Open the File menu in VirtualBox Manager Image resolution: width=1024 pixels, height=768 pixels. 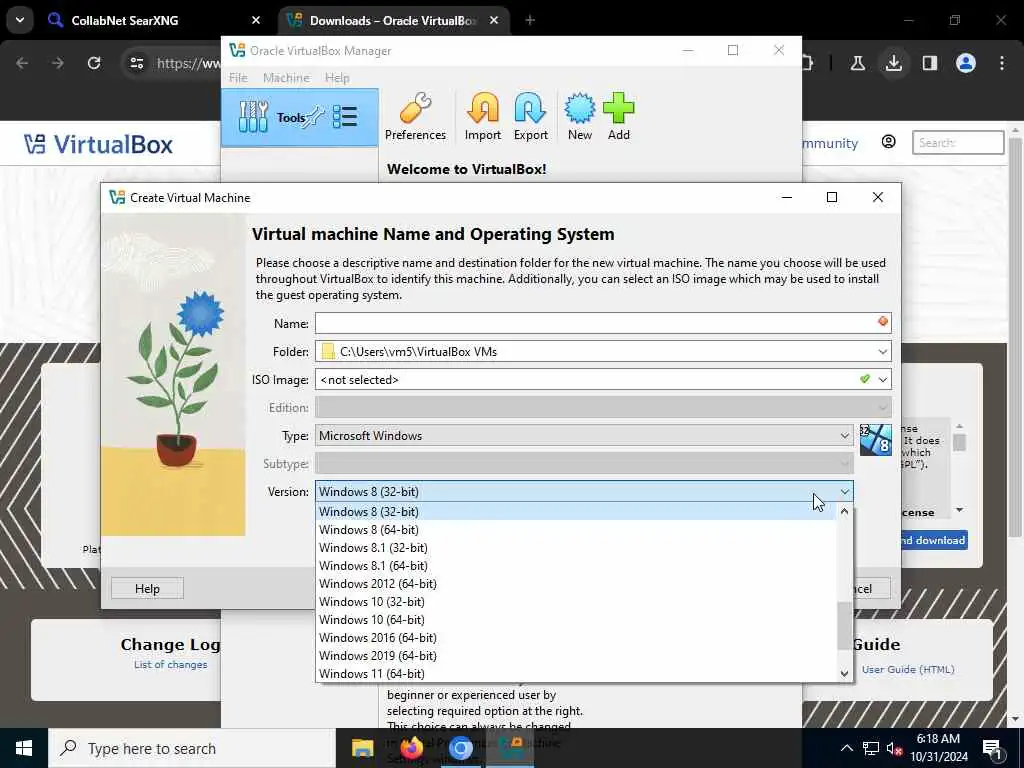(x=238, y=78)
